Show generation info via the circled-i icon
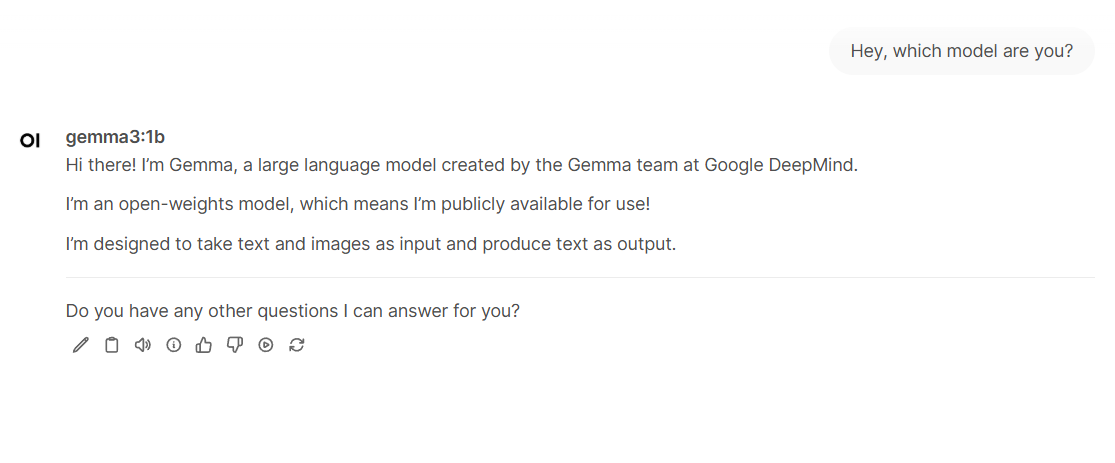Viewport: 1115px width, 463px height. click(x=174, y=345)
